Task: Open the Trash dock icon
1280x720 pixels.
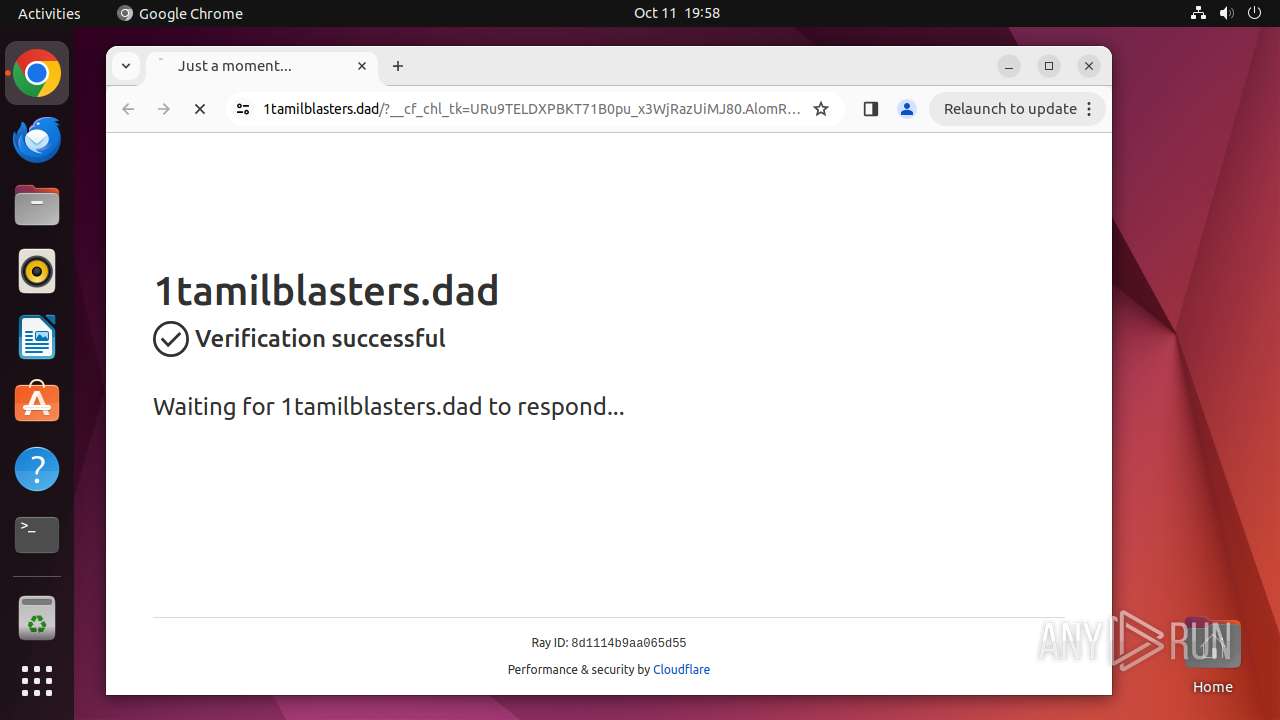Action: [37, 618]
